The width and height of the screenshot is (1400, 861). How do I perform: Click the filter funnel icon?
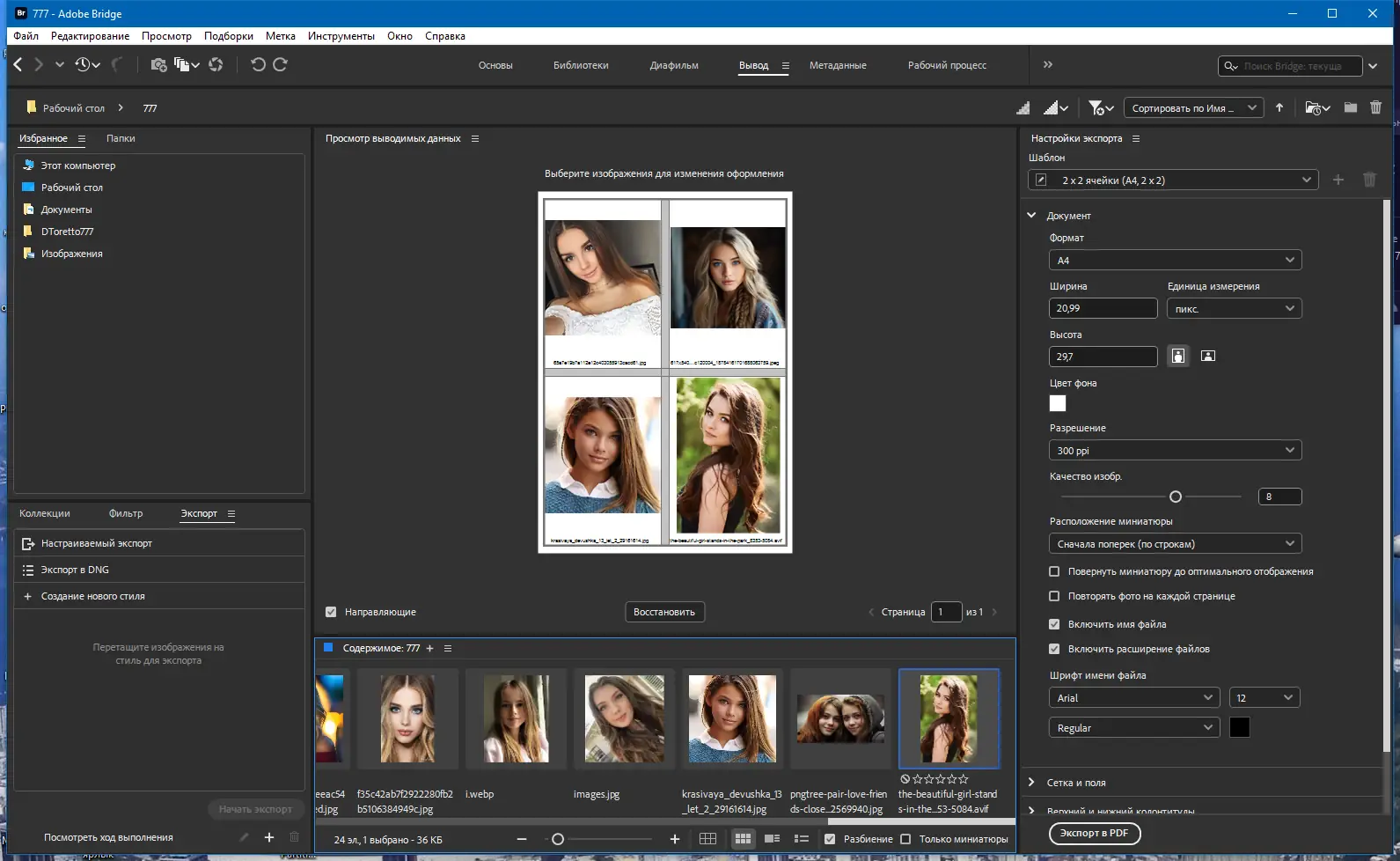coord(1096,107)
